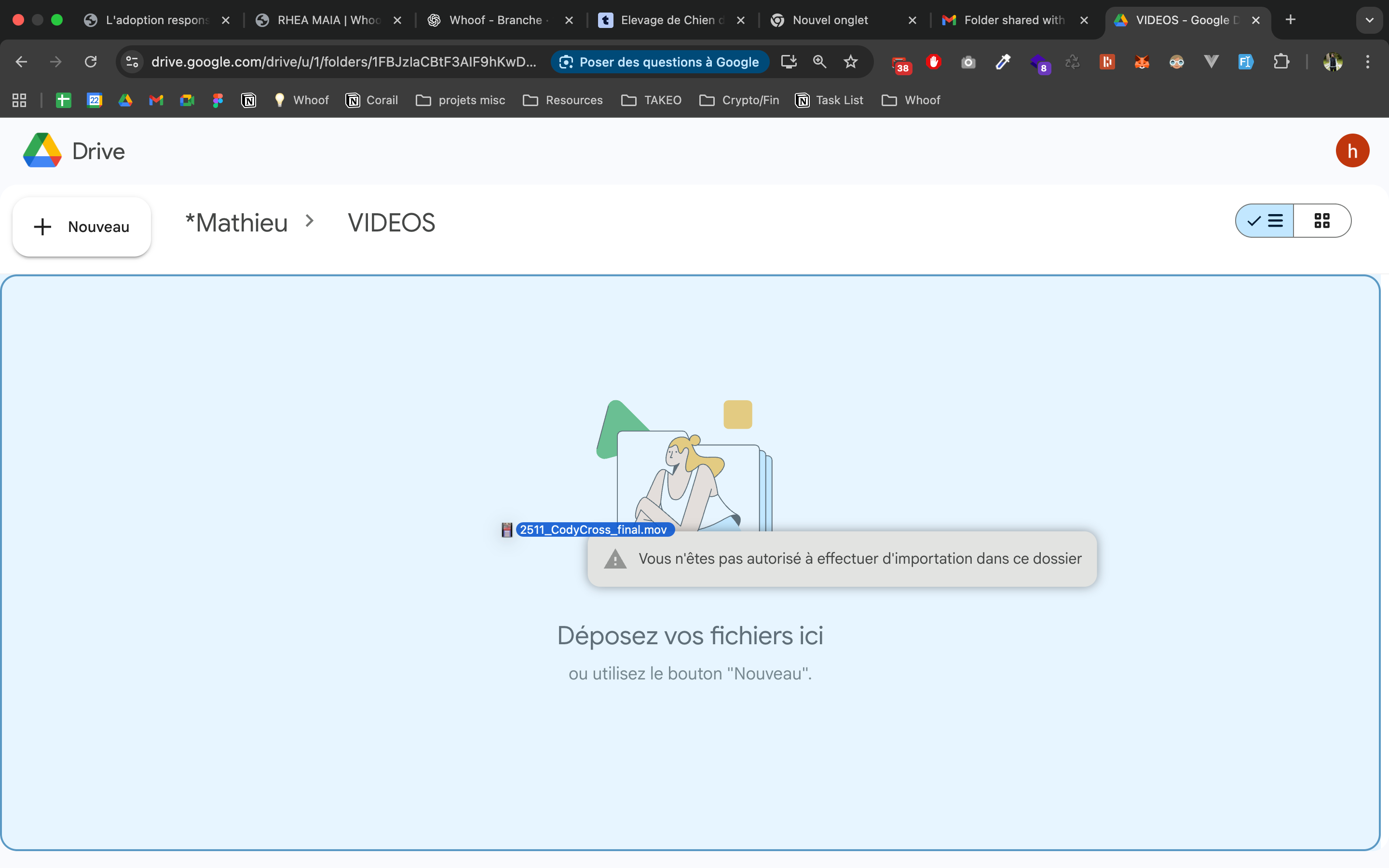The width and height of the screenshot is (1389, 868).
Task: Click Poser des questions à Google
Action: coord(659,62)
